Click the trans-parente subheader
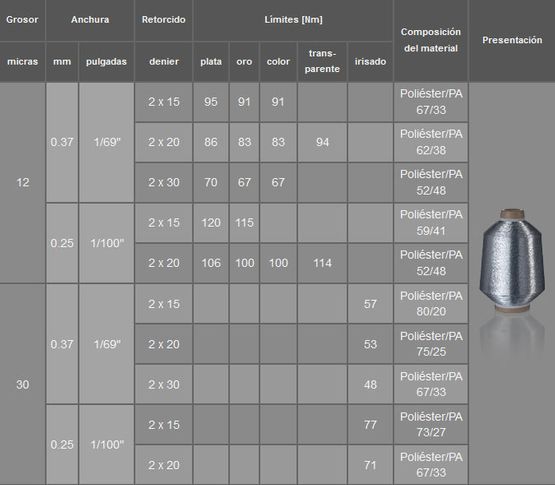This screenshot has width=555, height=485. coord(322,62)
